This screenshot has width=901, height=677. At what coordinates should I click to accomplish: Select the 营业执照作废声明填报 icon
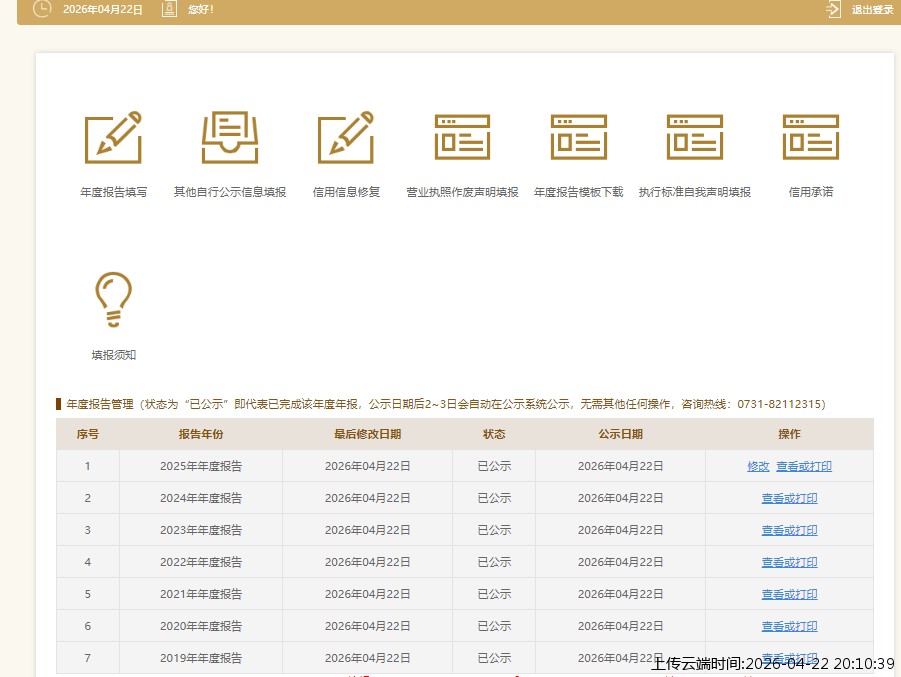click(462, 137)
